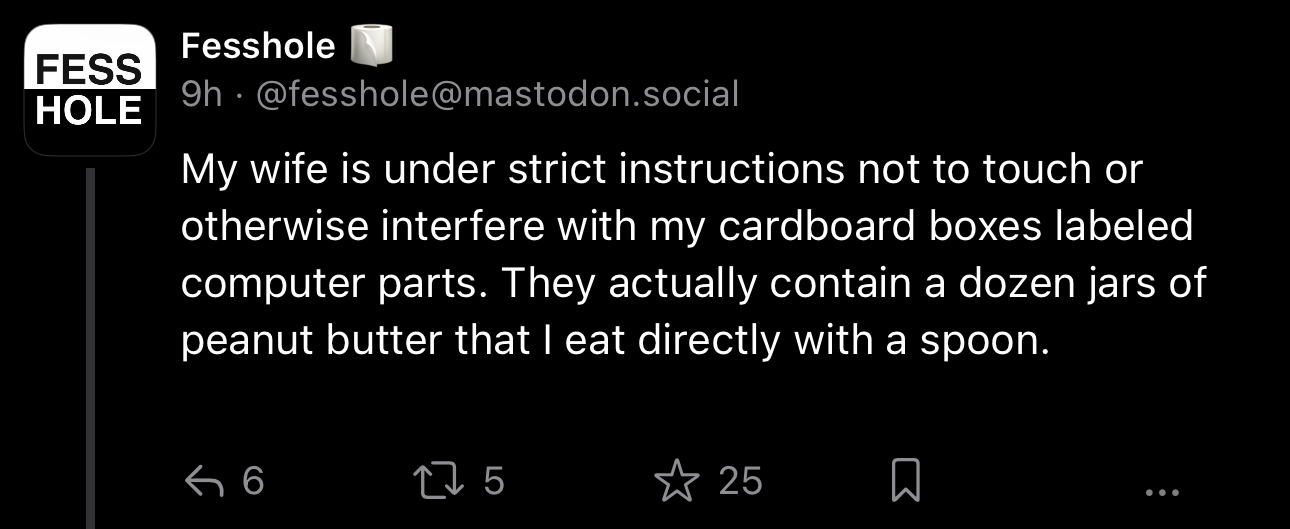1290x529 pixels.
Task: Click the toilet paper emoji beside Fesshole
Action: (371, 45)
